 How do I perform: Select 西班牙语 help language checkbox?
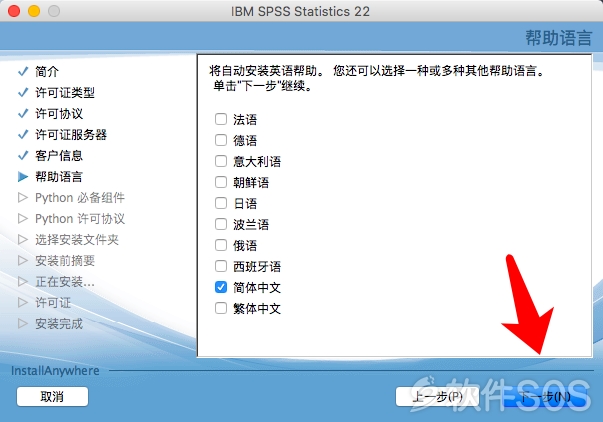[x=221, y=266]
